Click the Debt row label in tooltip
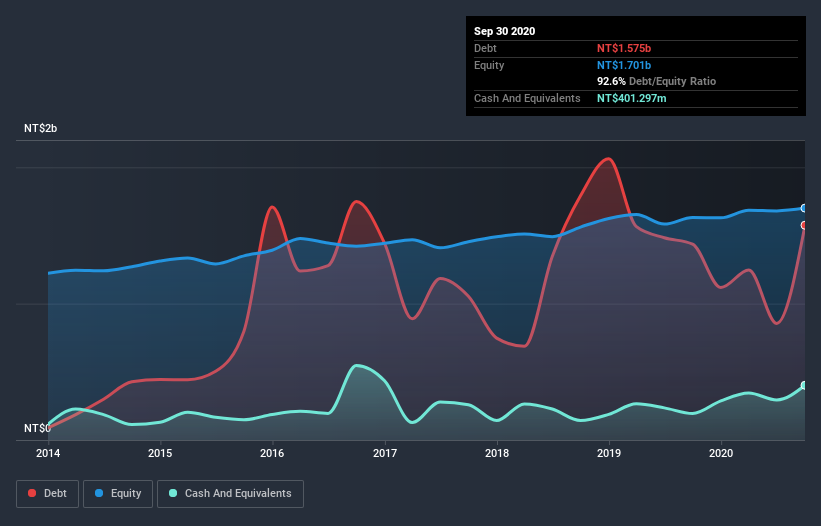 point(485,48)
